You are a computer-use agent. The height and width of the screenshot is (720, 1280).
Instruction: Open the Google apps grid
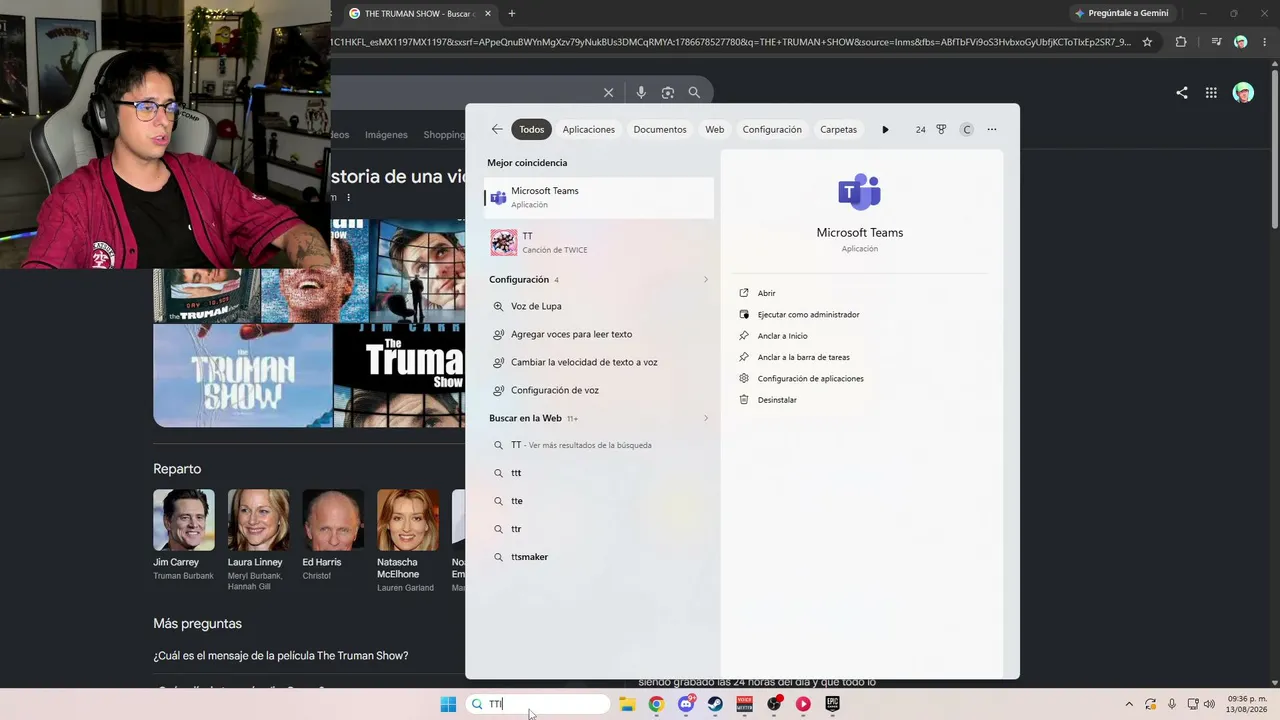coord(1211,92)
